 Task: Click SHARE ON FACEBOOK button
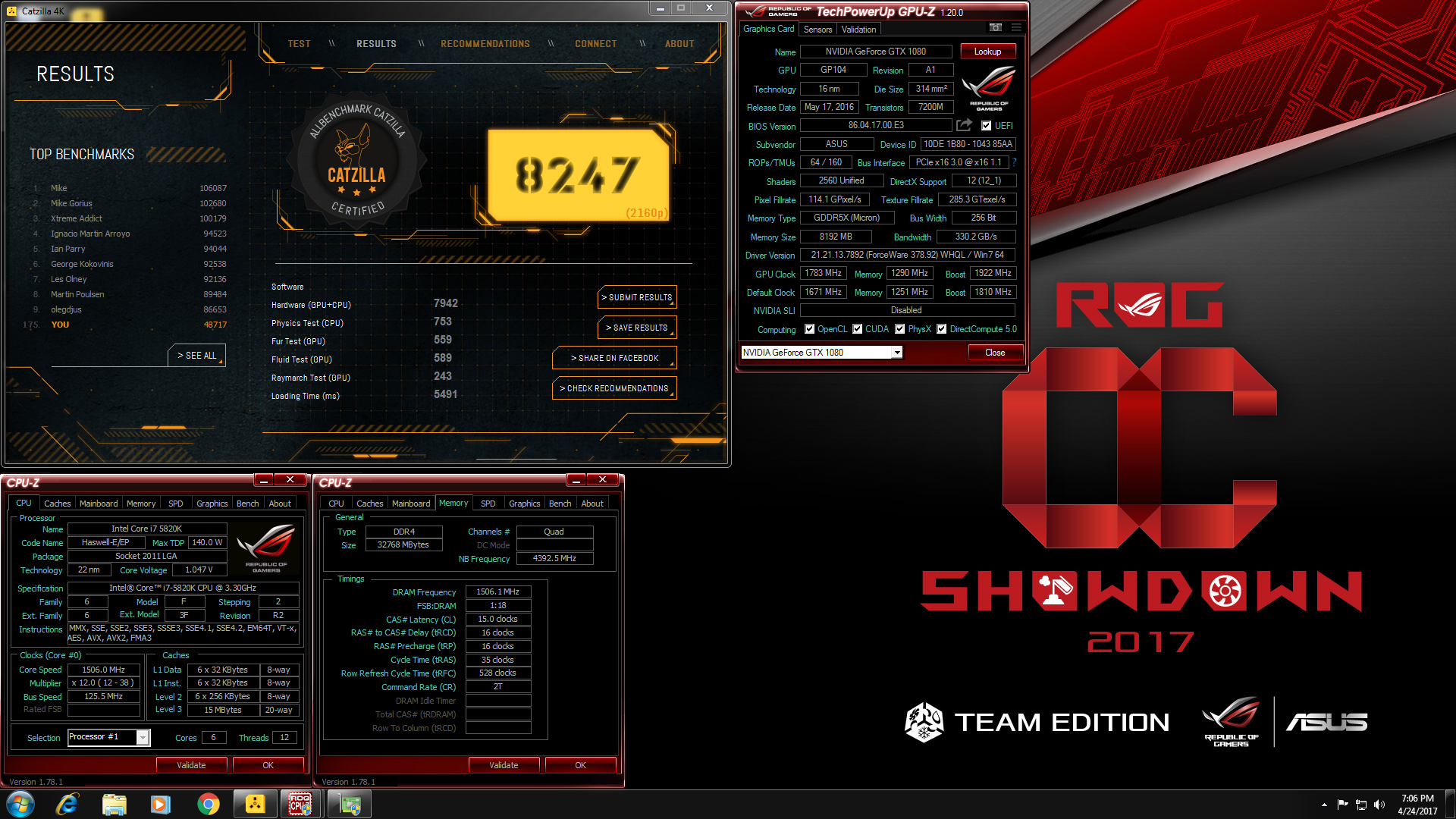pyautogui.click(x=614, y=358)
